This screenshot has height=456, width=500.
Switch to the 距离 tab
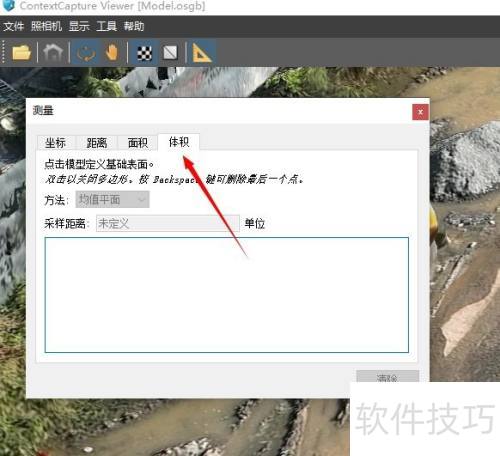click(x=97, y=143)
